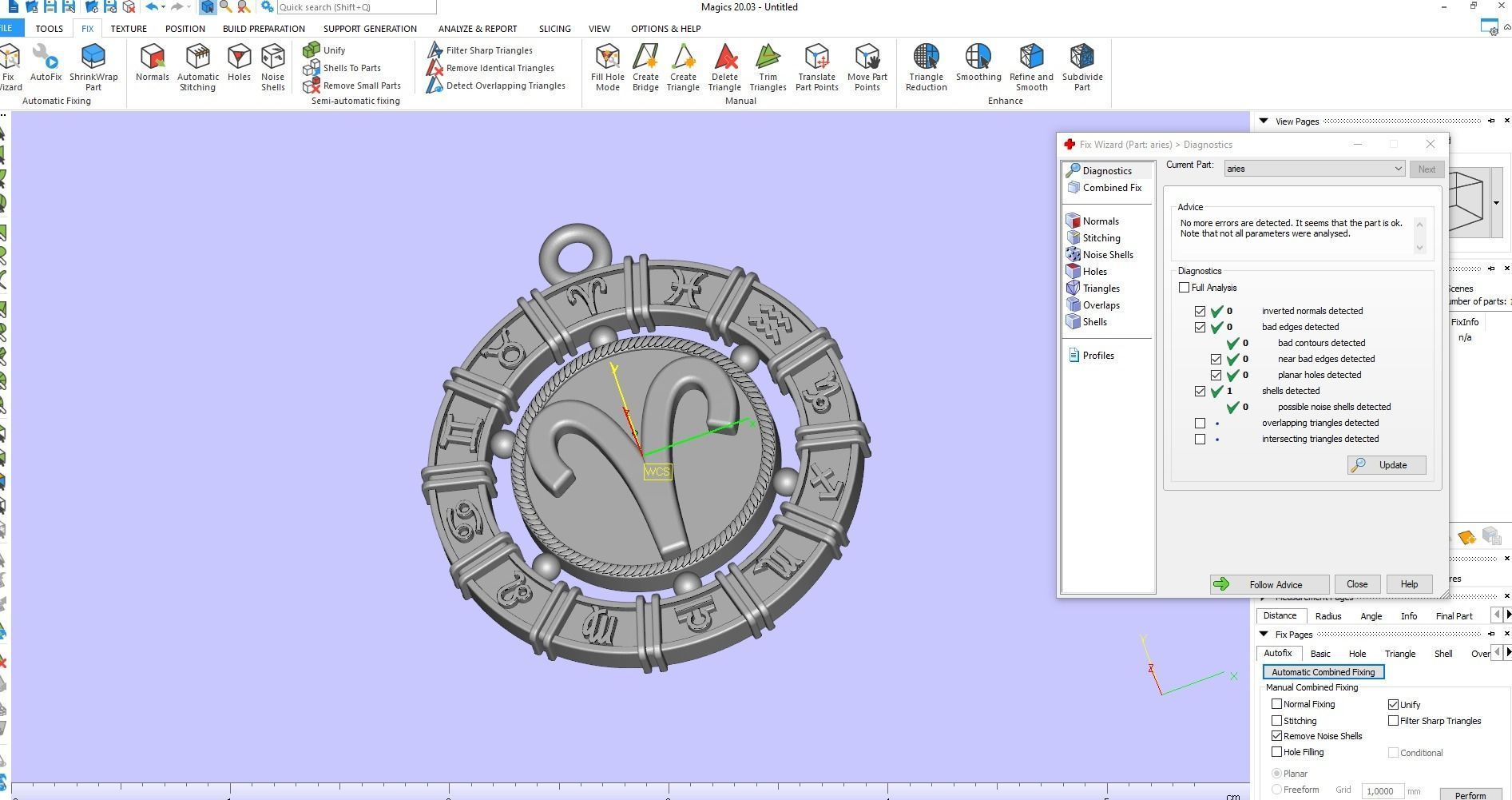
Task: Choose the Create Bridge tool
Action: click(x=645, y=67)
